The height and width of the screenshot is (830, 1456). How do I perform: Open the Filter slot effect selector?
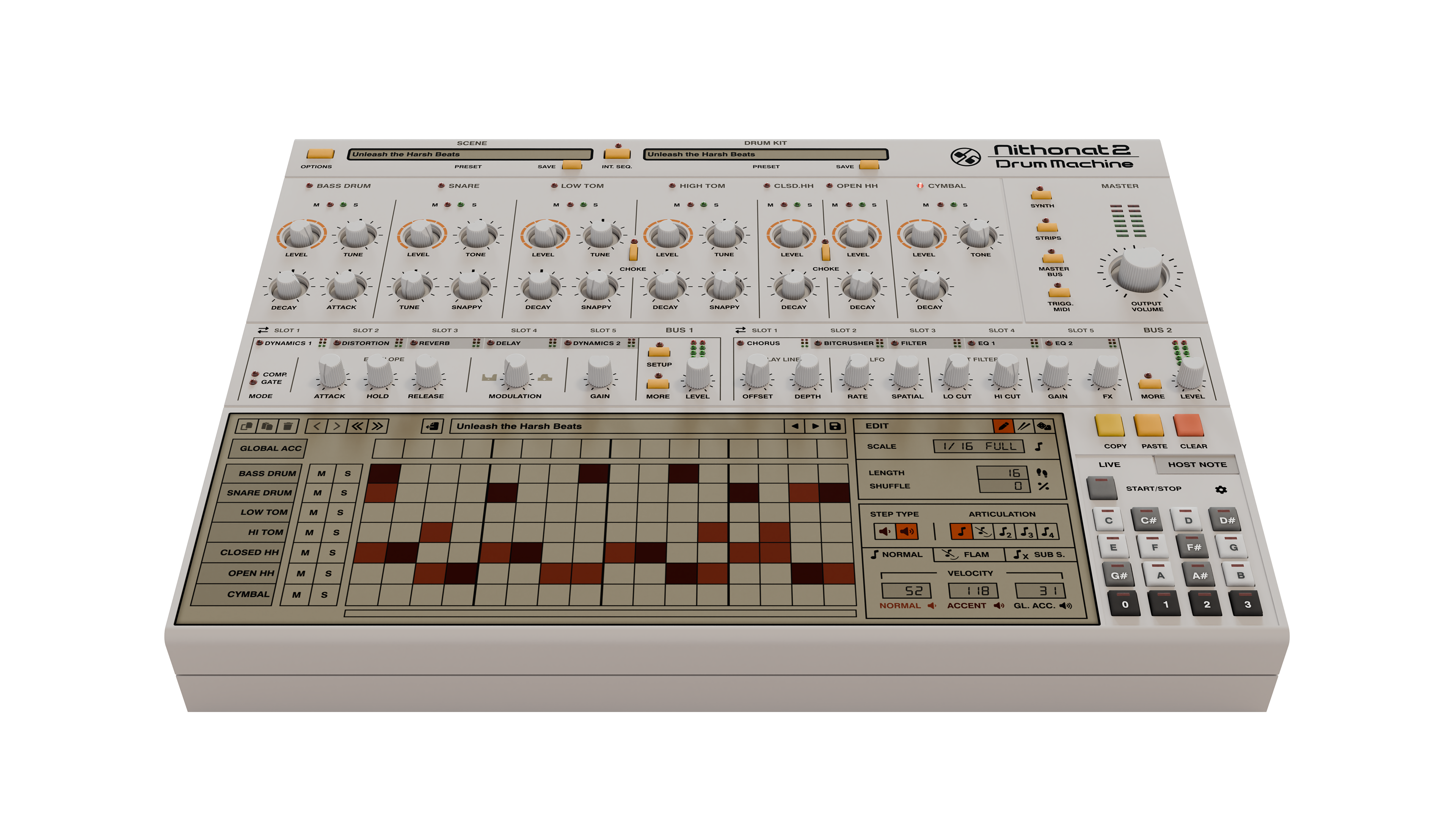click(914, 343)
